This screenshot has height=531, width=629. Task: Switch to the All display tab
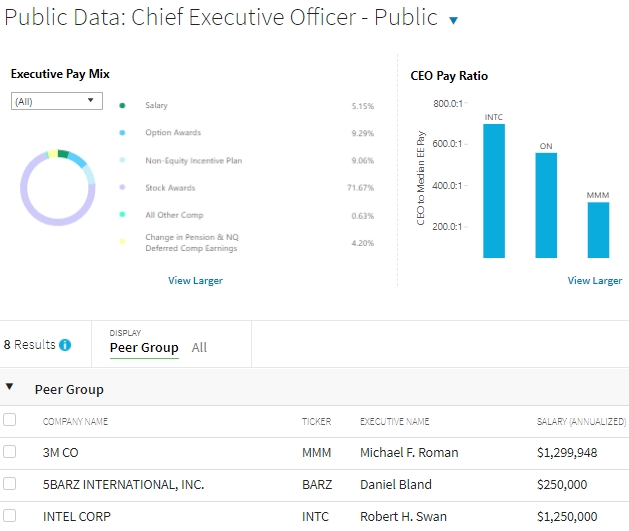[x=199, y=348]
